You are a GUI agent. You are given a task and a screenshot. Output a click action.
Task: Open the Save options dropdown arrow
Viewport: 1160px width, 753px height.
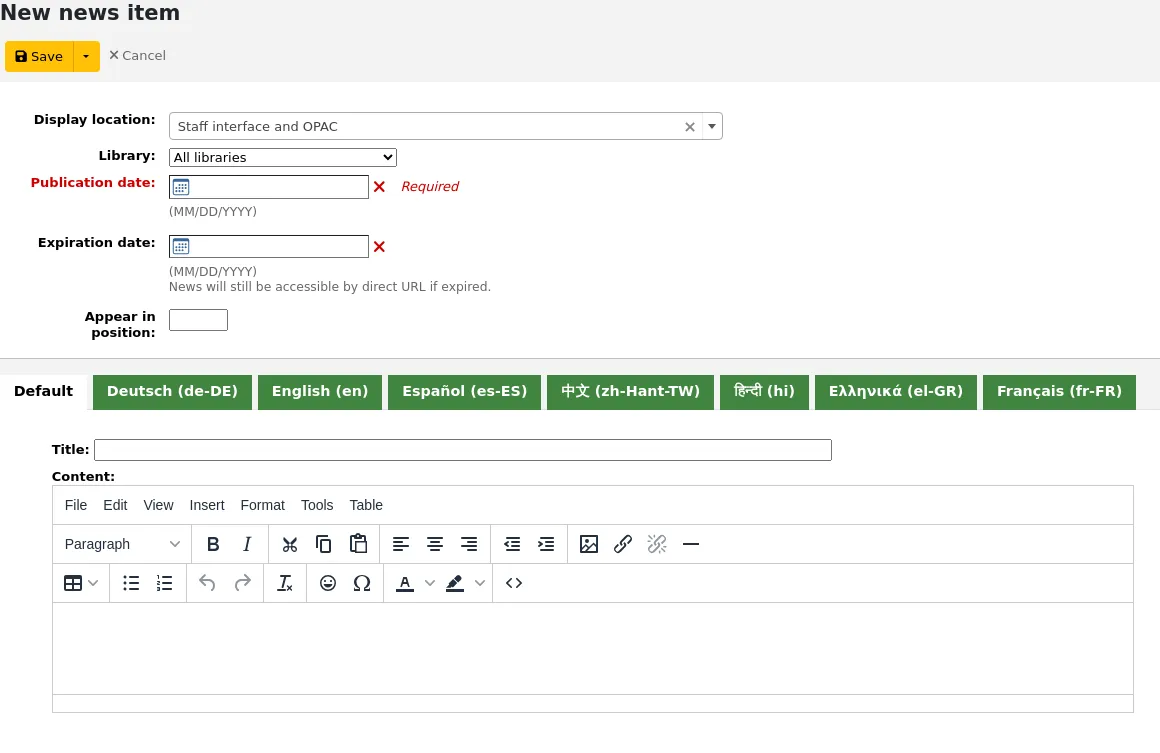tap(87, 57)
